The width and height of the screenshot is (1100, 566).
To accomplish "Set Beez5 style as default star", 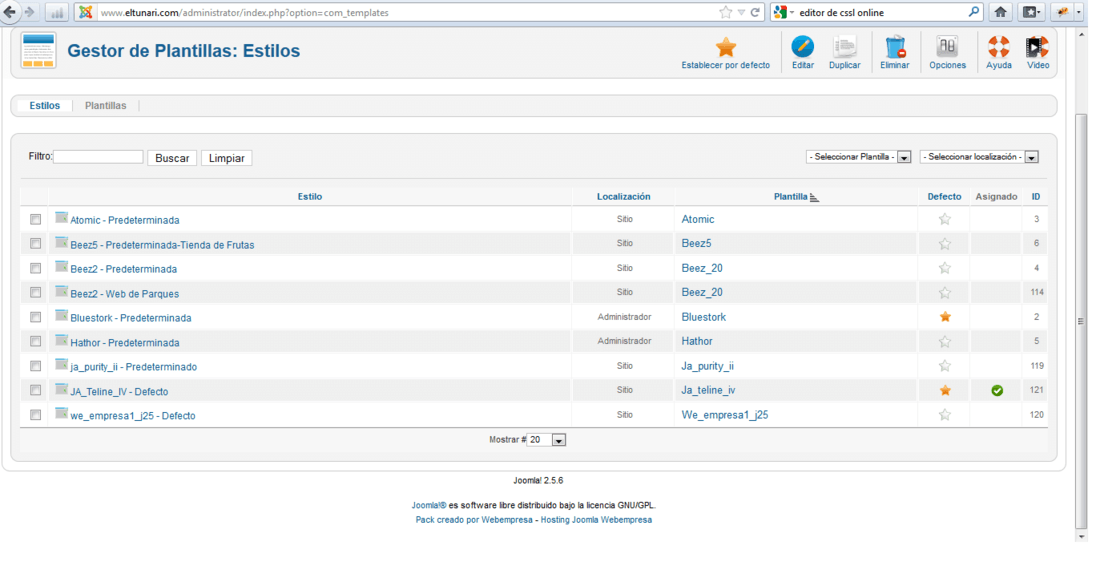I will pyautogui.click(x=945, y=243).
